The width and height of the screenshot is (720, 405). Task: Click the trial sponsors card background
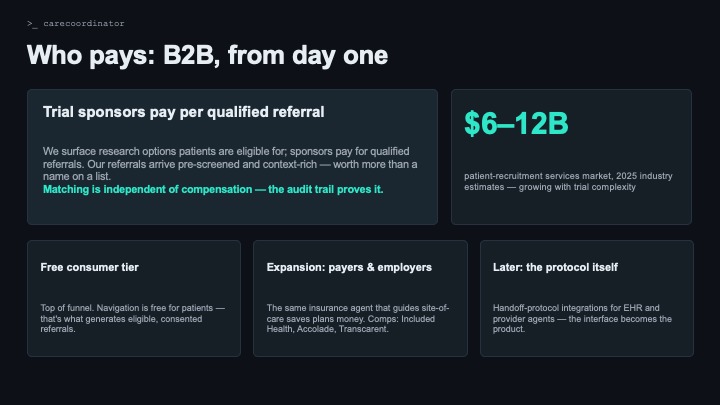click(x=232, y=211)
